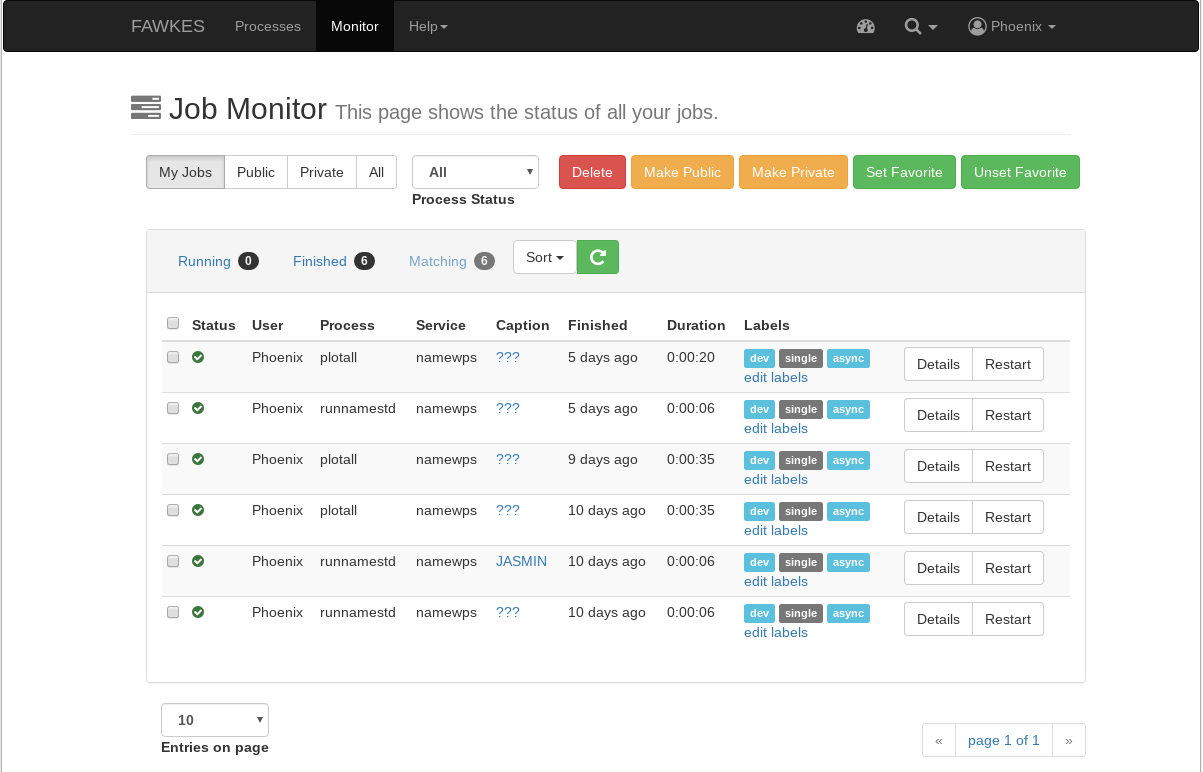Open Details for the job finished 9 days ago
This screenshot has height=772, width=1203.
(x=938, y=466)
